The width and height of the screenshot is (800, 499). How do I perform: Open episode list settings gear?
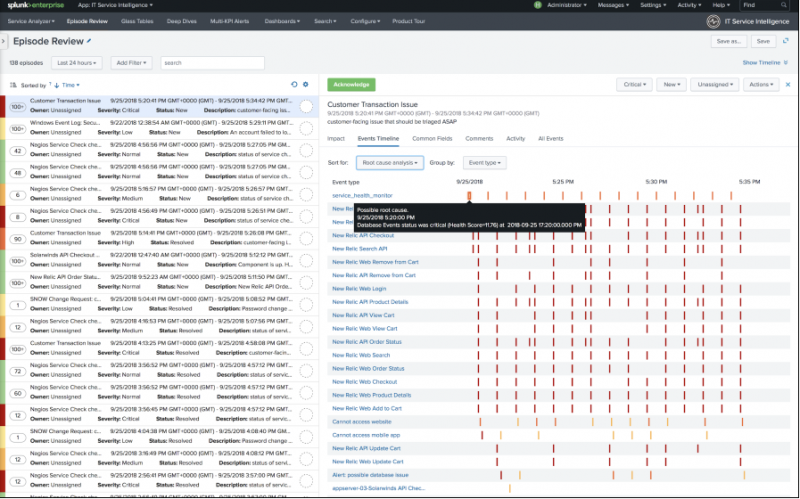[x=306, y=85]
